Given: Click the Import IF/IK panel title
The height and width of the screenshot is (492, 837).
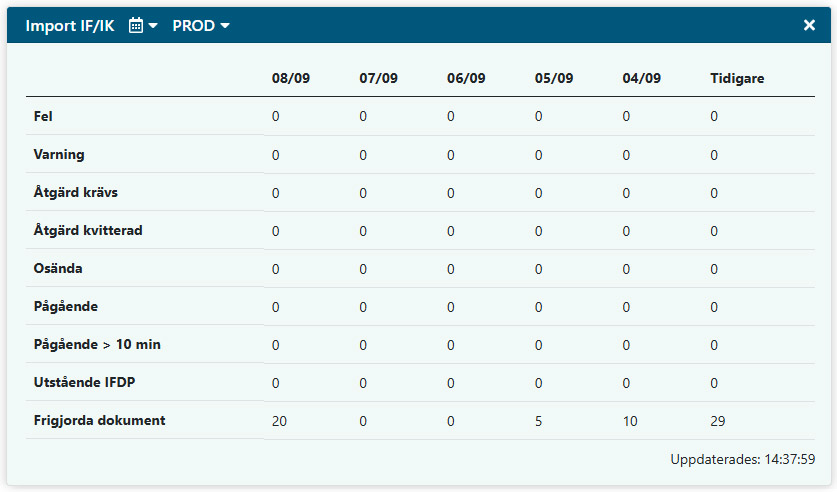Looking at the screenshot, I should click(x=71, y=26).
